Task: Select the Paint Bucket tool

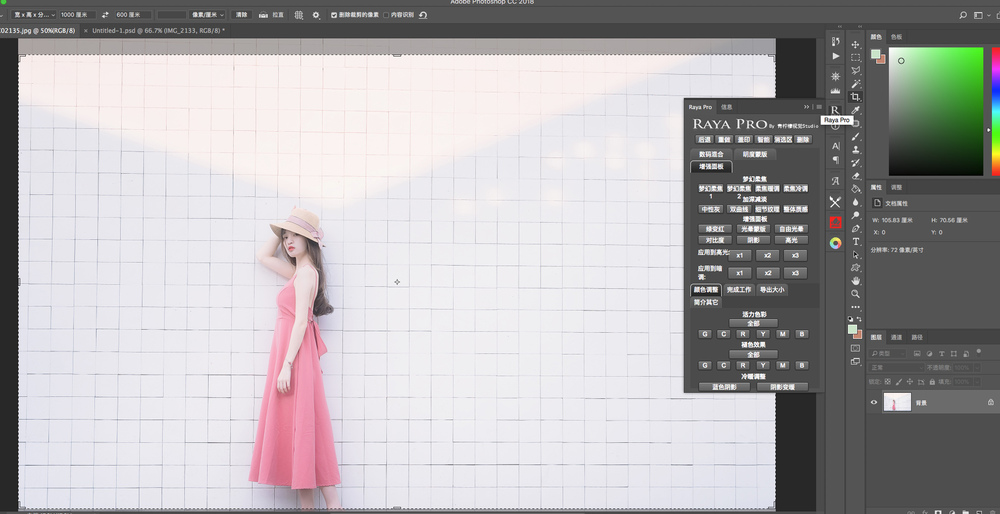Action: point(856,189)
